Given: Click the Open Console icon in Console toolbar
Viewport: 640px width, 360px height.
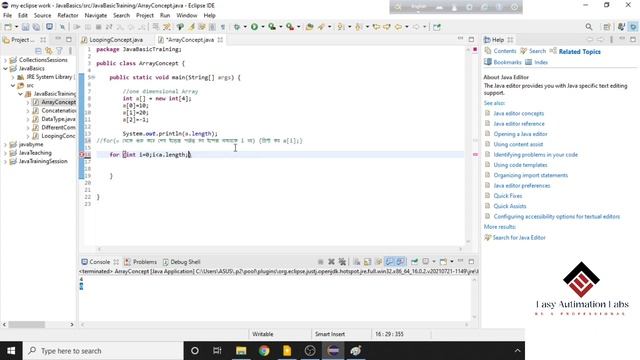Looking at the screenshot, I should click(443, 262).
